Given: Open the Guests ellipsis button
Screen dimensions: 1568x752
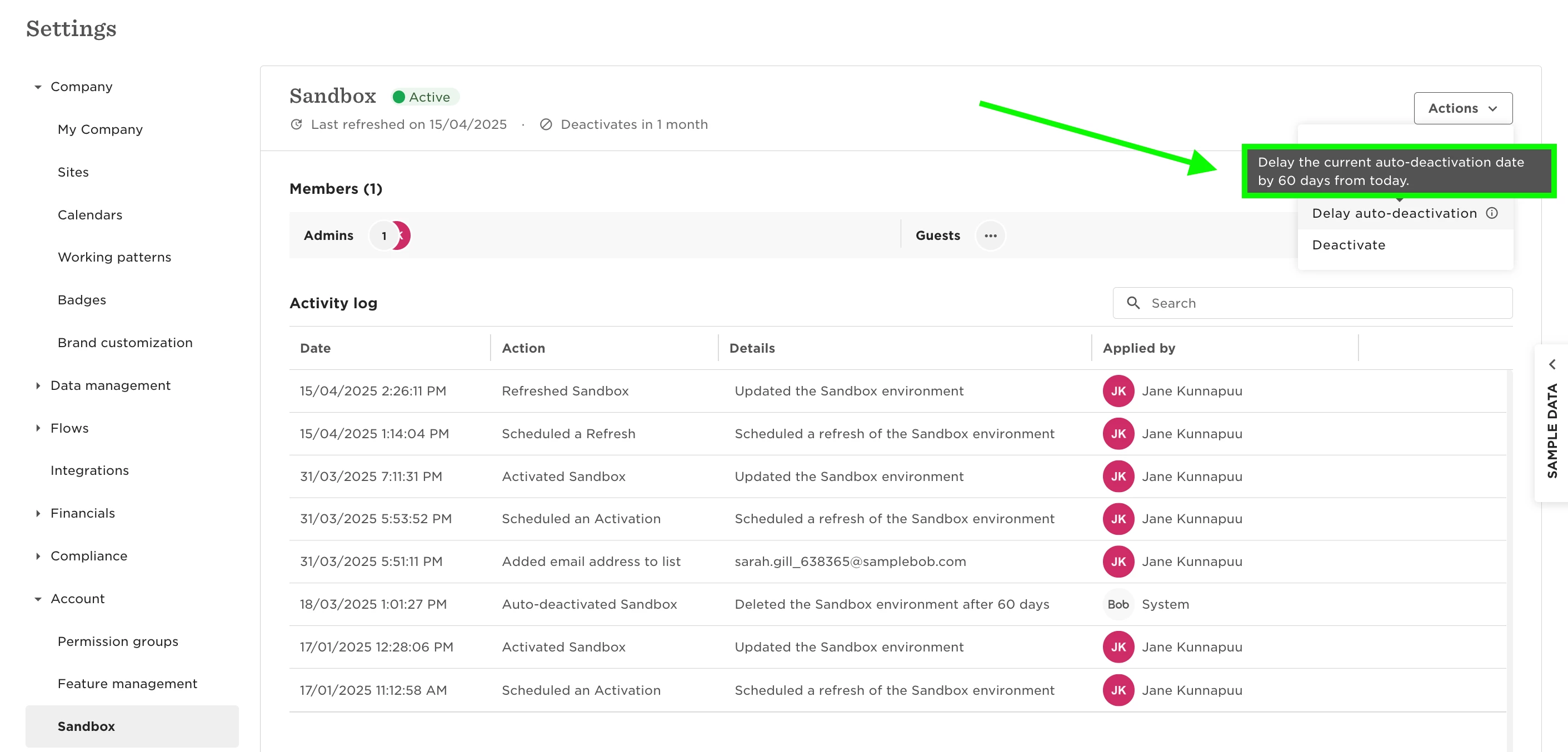Looking at the screenshot, I should pyautogui.click(x=990, y=236).
